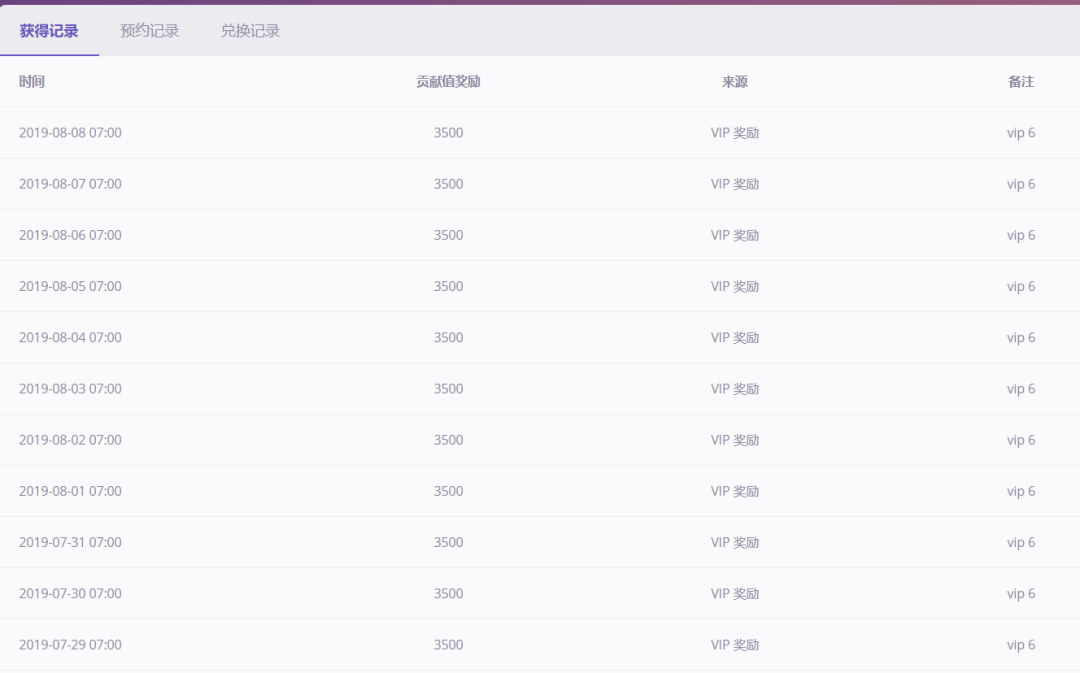Select the 2019-08-05 07:00 time cell
Screen dimensions: 1080x673
pyautogui.click(x=70, y=286)
